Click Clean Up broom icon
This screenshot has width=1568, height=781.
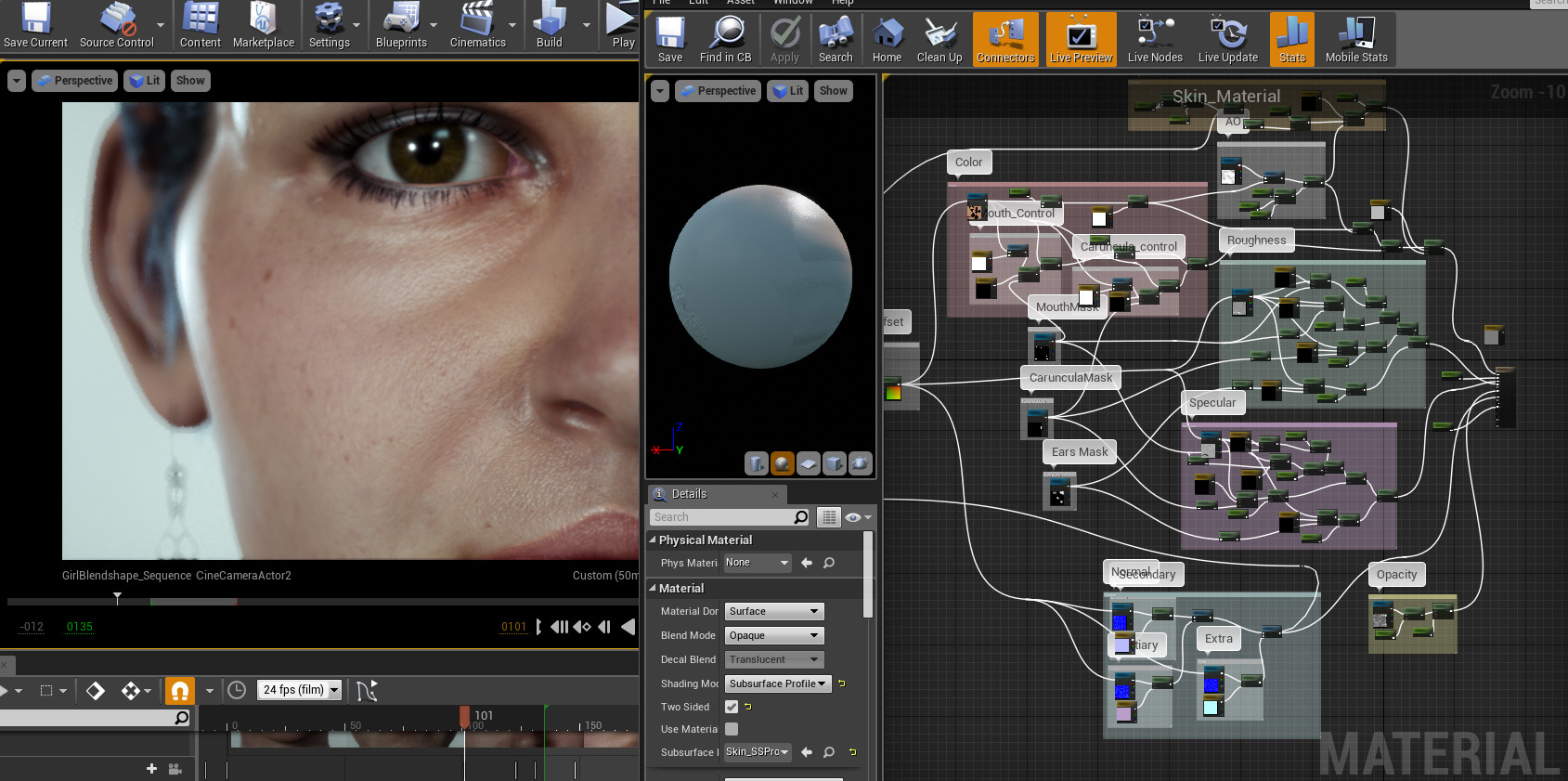[x=940, y=40]
